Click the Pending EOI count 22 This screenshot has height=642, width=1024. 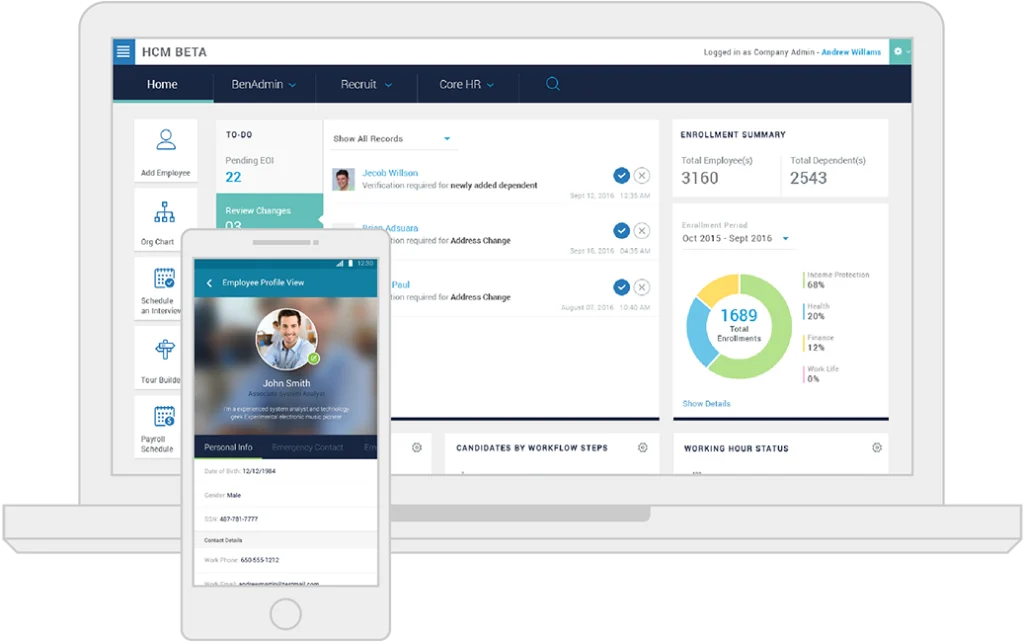click(x=233, y=177)
